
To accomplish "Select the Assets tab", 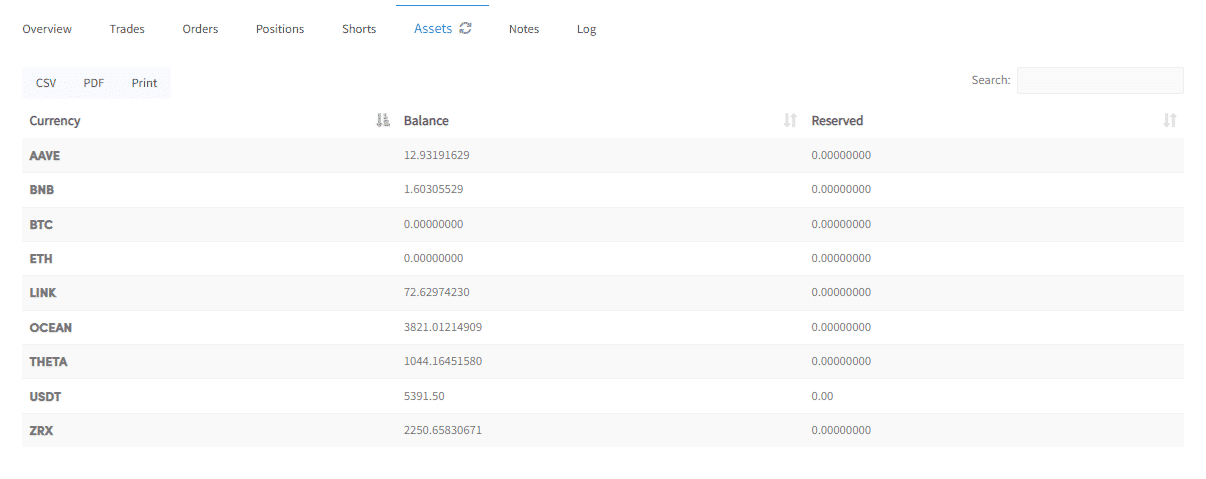I will click(433, 29).
